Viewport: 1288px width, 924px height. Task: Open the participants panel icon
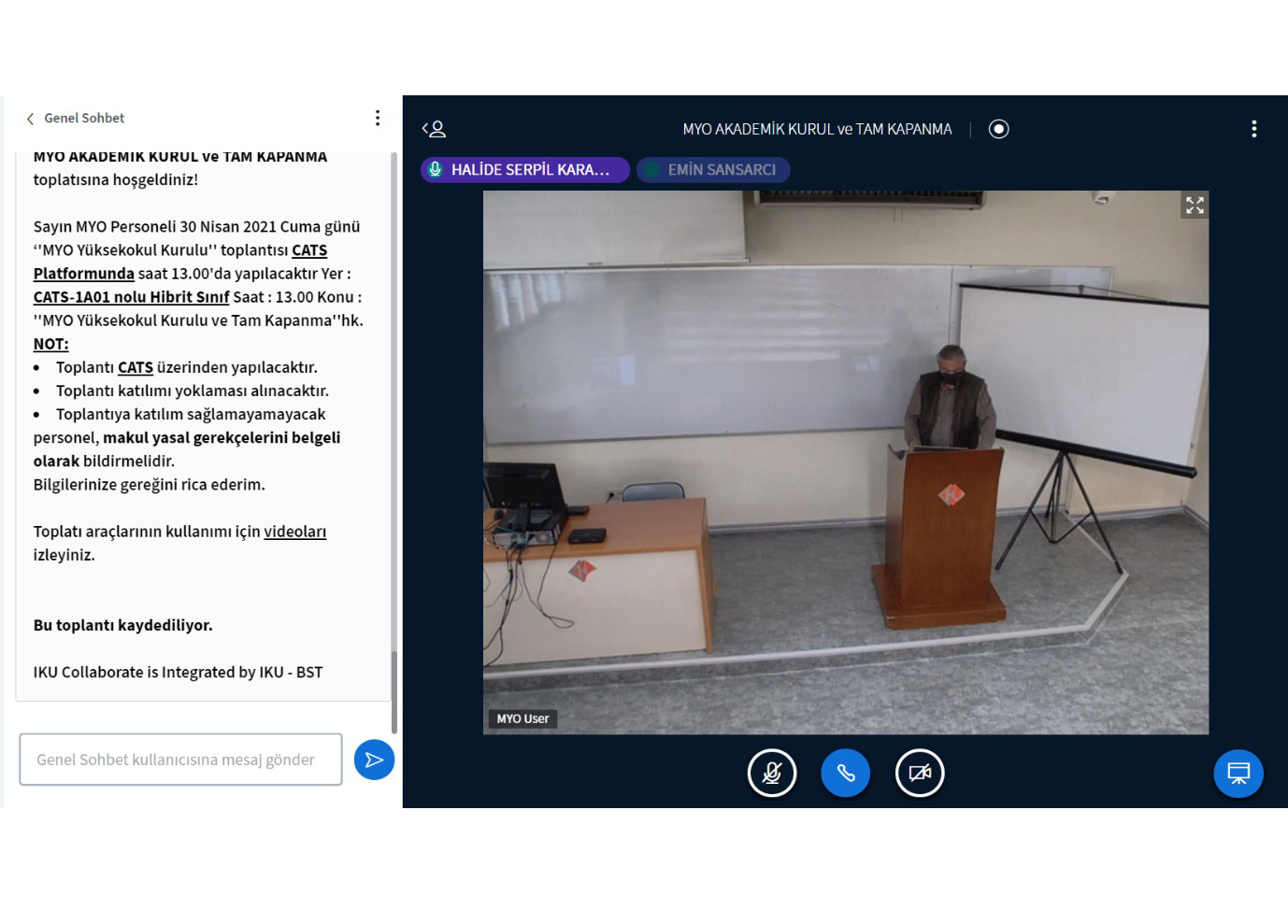pos(434,129)
